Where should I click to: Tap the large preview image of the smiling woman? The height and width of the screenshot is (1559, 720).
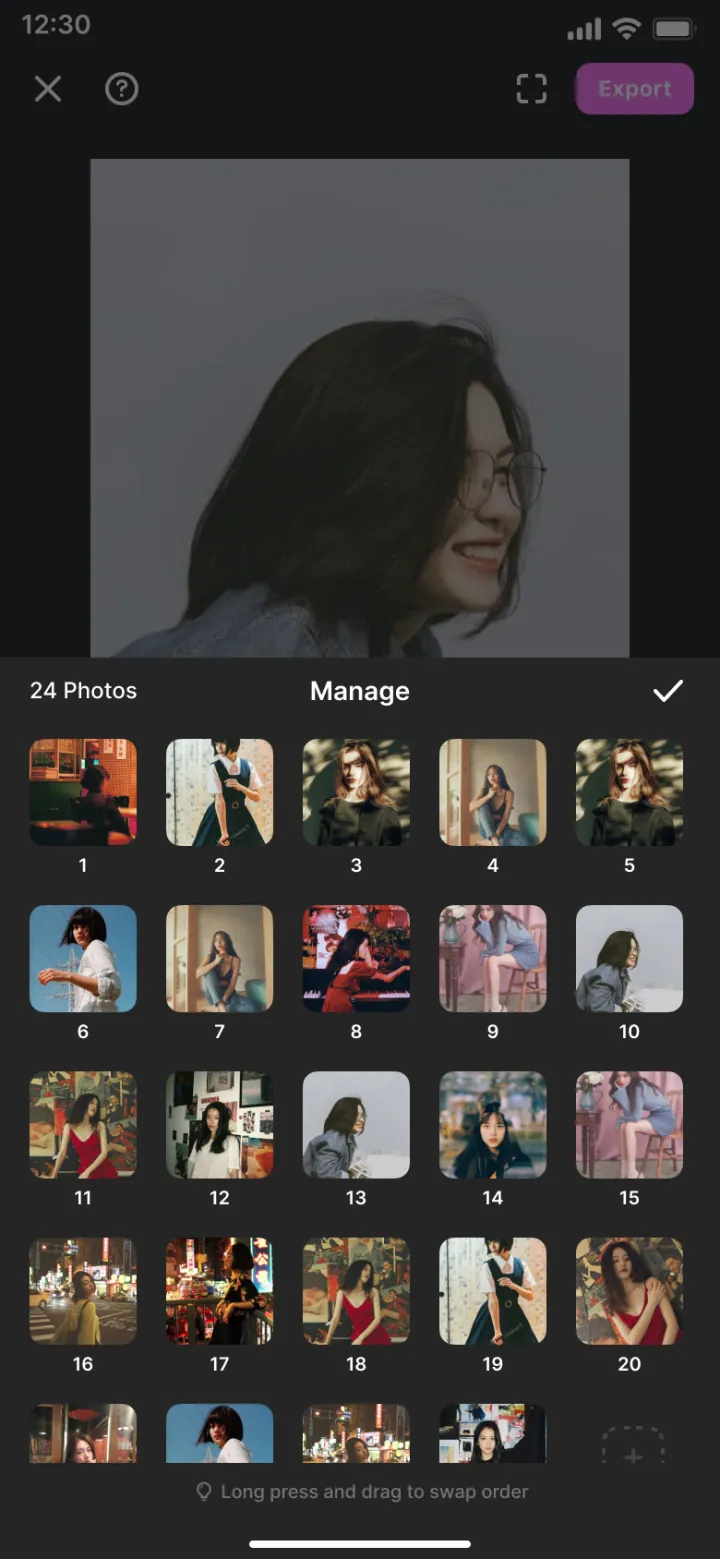pyautogui.click(x=360, y=408)
